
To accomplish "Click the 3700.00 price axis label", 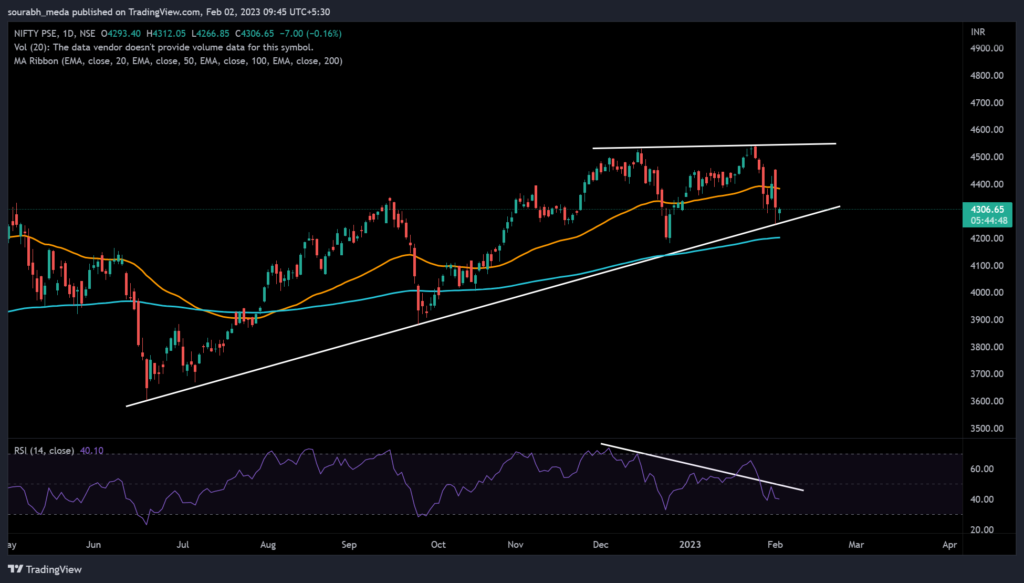I will 987,374.
